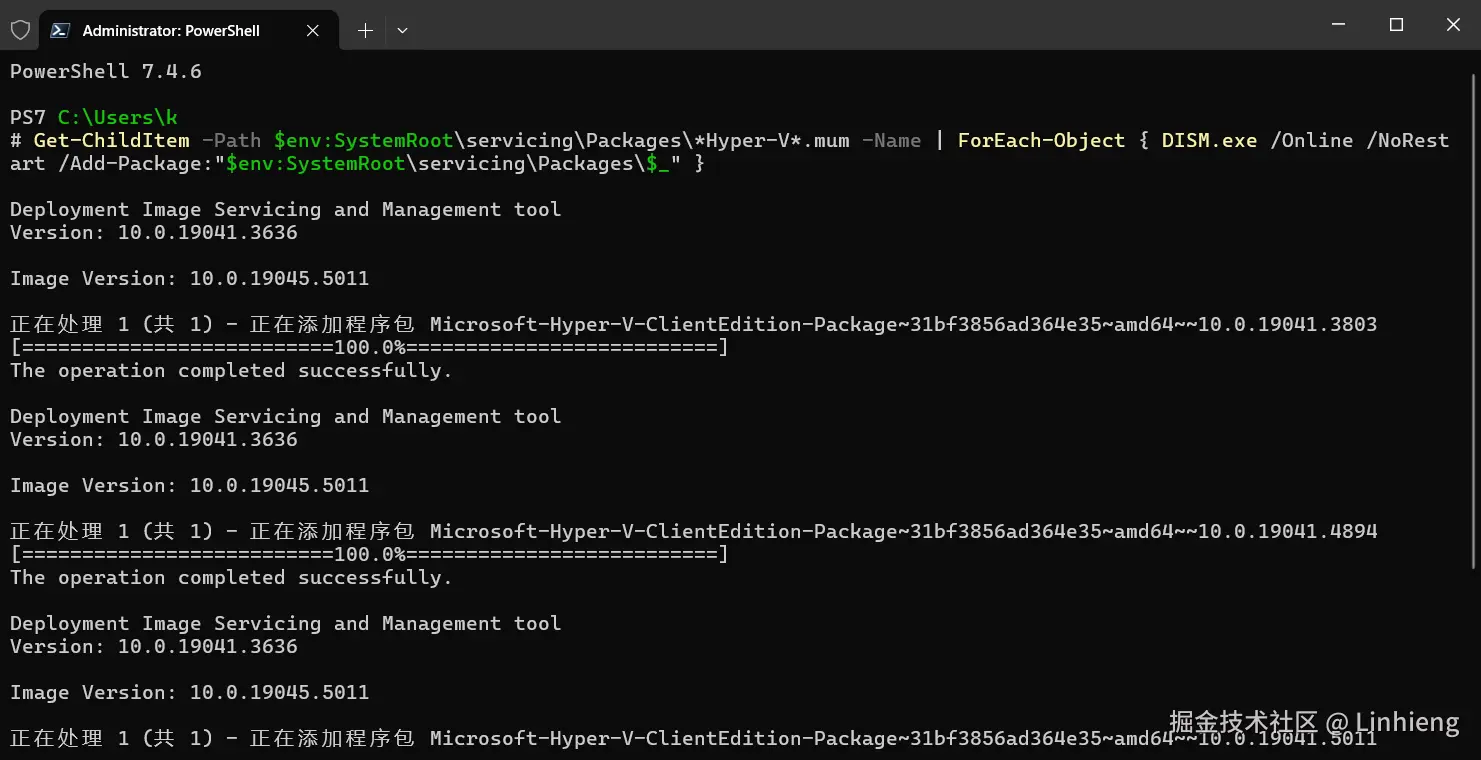Click the second 100.0% progress bar
This screenshot has height=760, width=1481.
(x=369, y=555)
